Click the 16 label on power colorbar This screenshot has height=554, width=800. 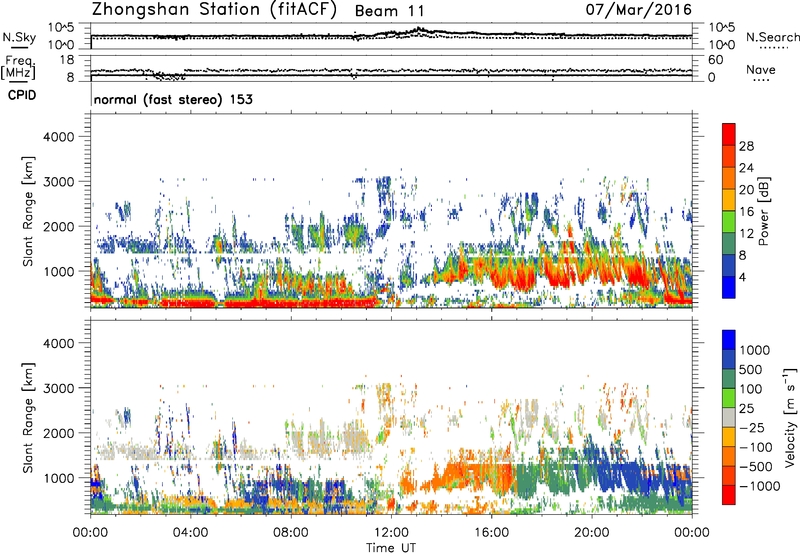[x=746, y=212]
